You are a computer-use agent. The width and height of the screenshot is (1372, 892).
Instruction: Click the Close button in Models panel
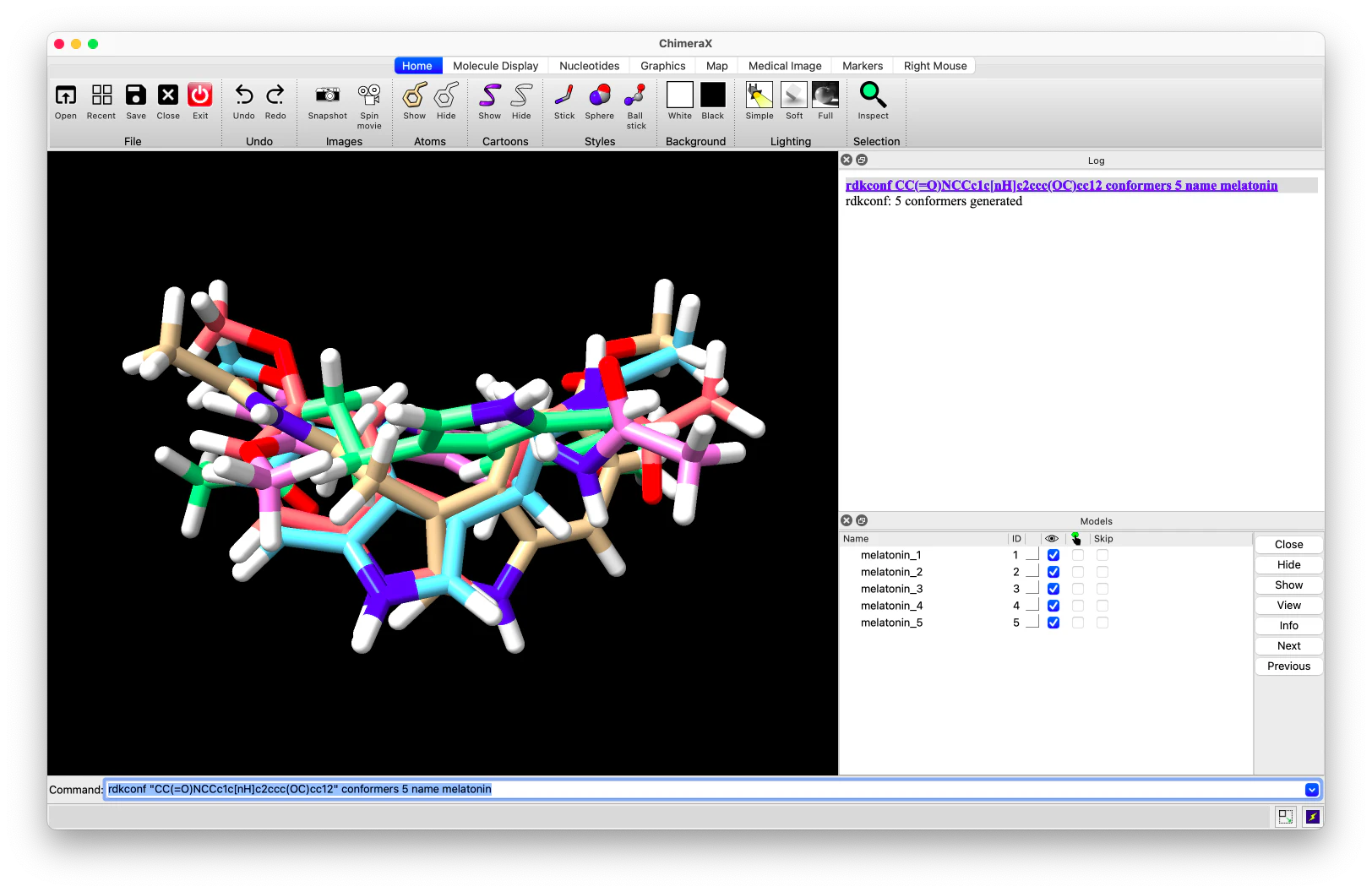[1289, 545]
